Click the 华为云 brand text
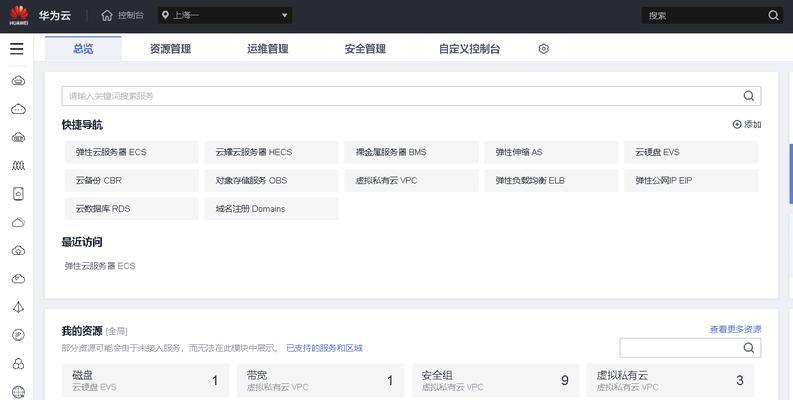 pos(55,15)
